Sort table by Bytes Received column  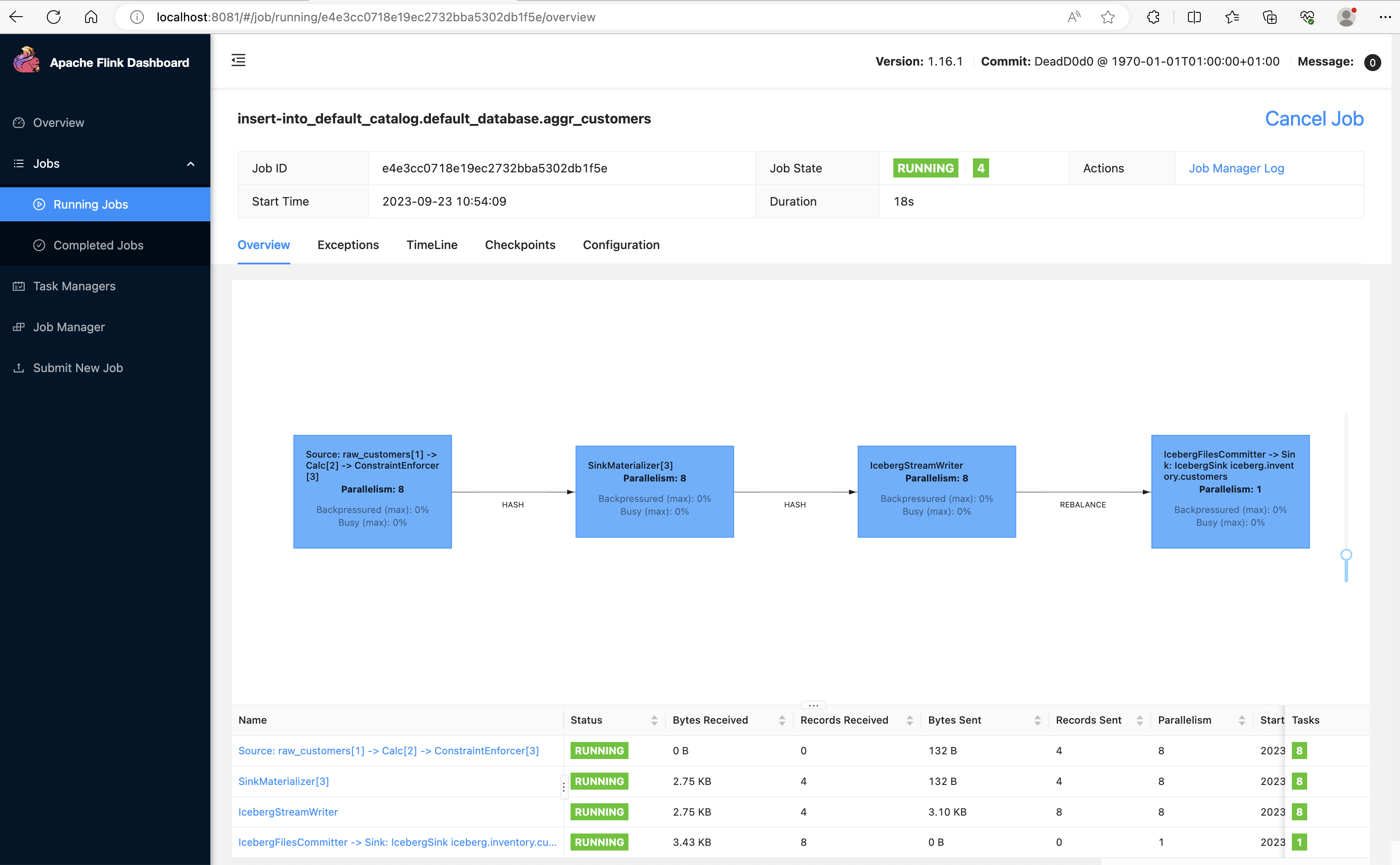(781, 720)
